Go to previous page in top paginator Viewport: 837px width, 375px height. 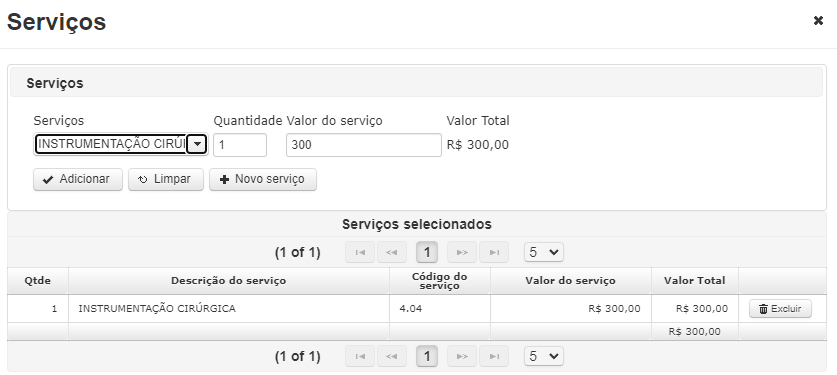coord(392,252)
